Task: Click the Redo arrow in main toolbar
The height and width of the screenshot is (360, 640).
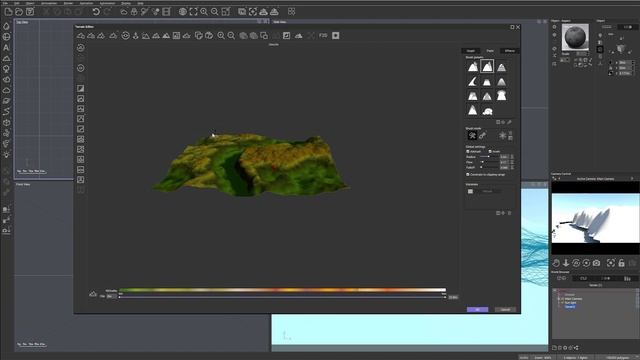Action: (107, 12)
